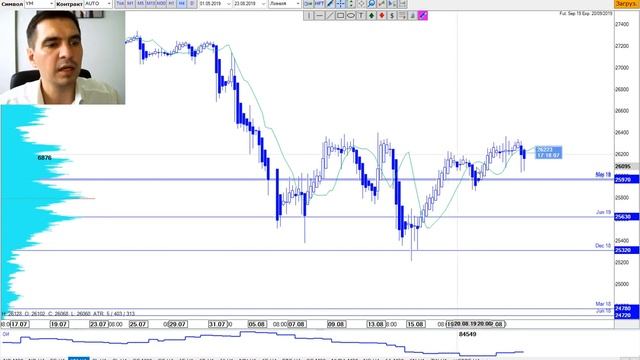Click the 84549 open interest value
Image resolution: width=640 pixels, height=360 pixels.
[467, 334]
